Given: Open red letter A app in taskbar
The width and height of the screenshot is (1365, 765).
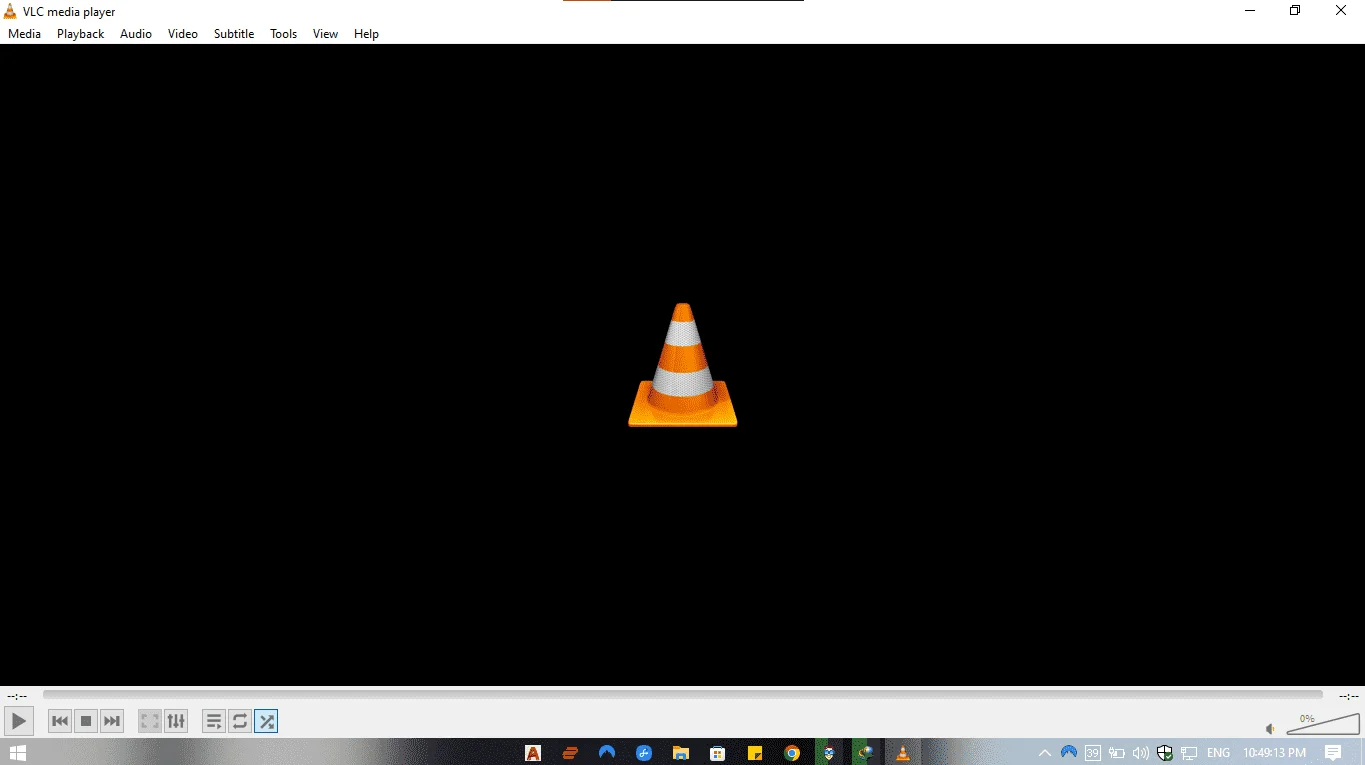Looking at the screenshot, I should click(533, 753).
